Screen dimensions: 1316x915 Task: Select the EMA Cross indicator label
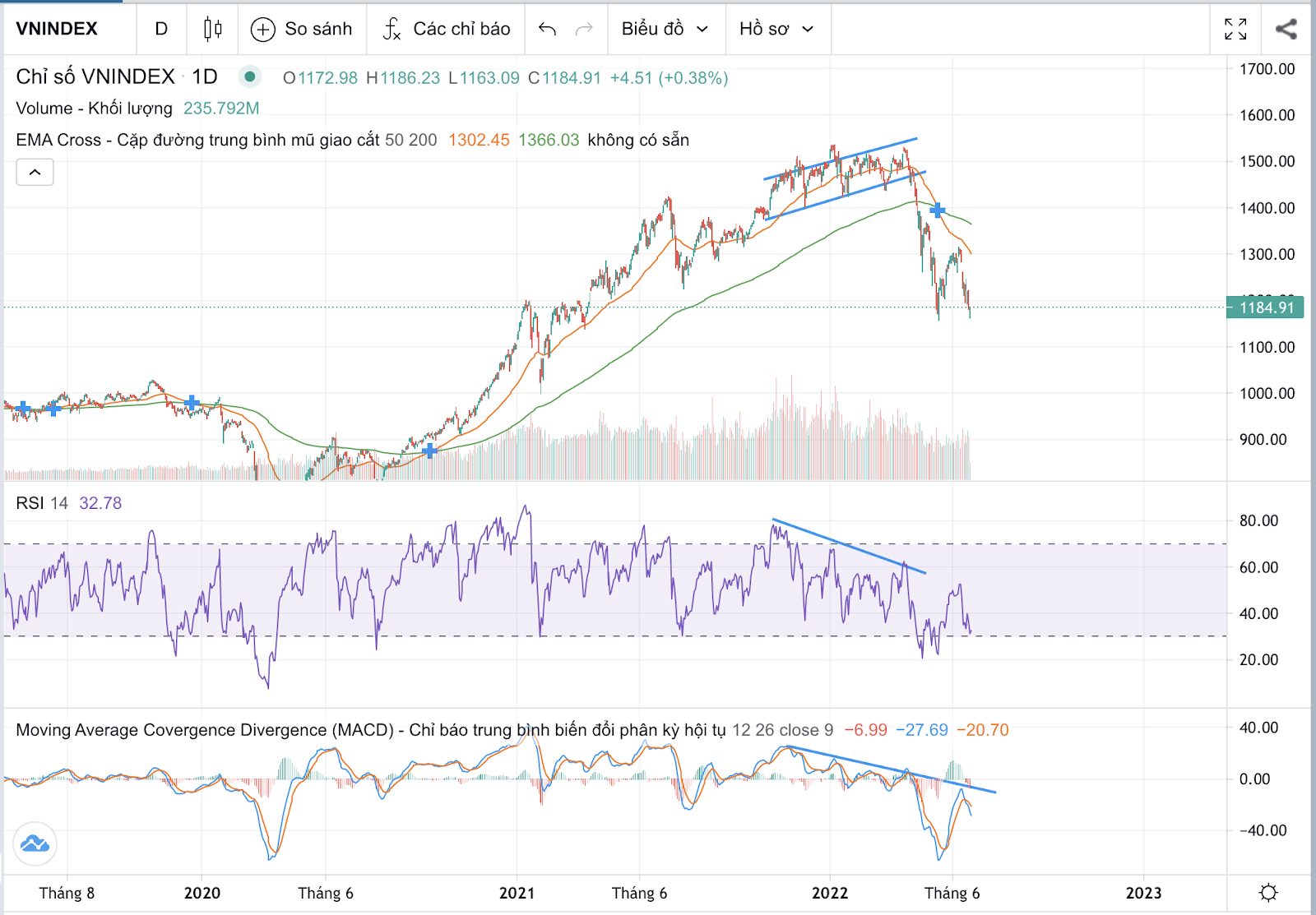click(197, 141)
